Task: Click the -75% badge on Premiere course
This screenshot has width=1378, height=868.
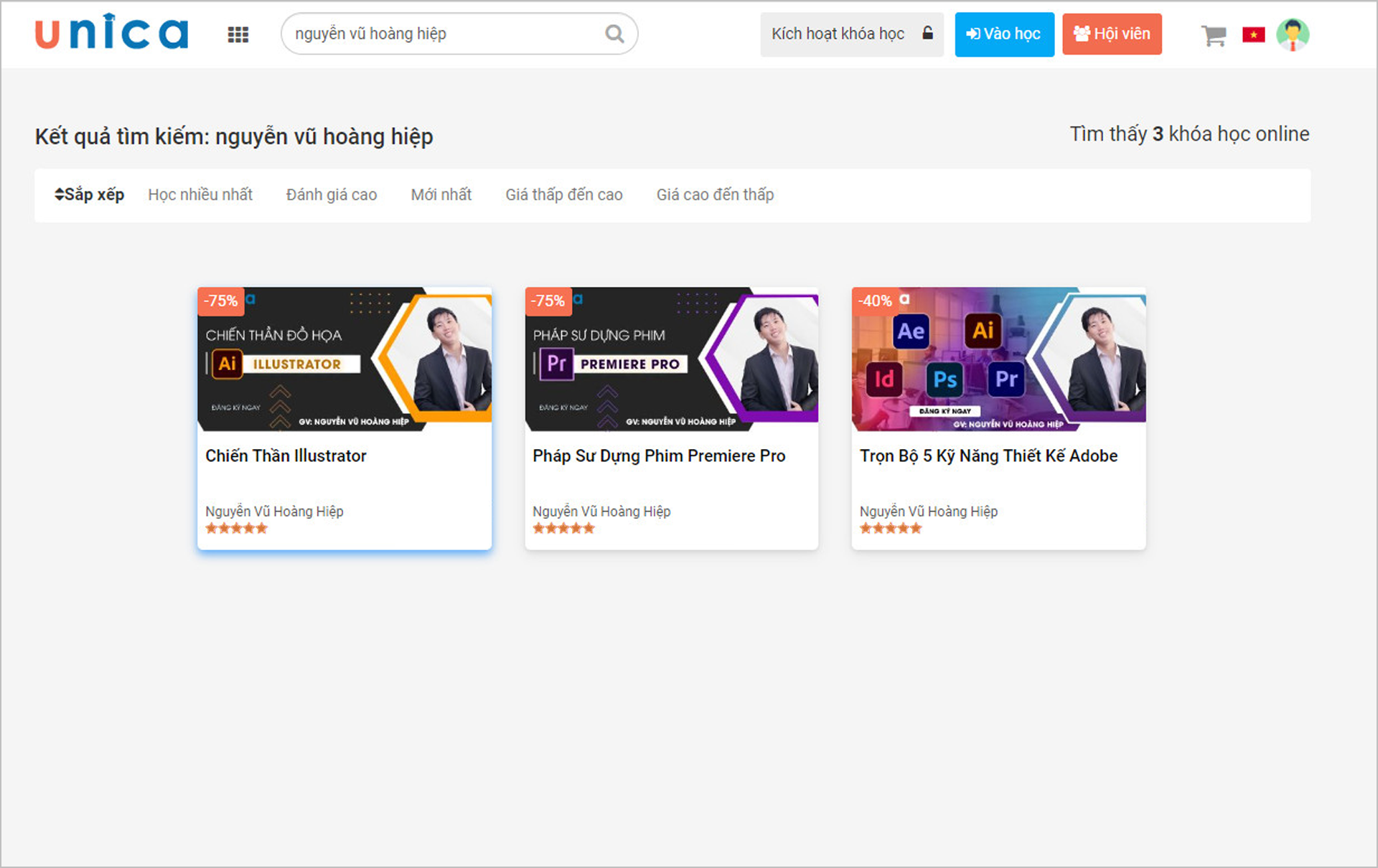Action: [x=548, y=301]
